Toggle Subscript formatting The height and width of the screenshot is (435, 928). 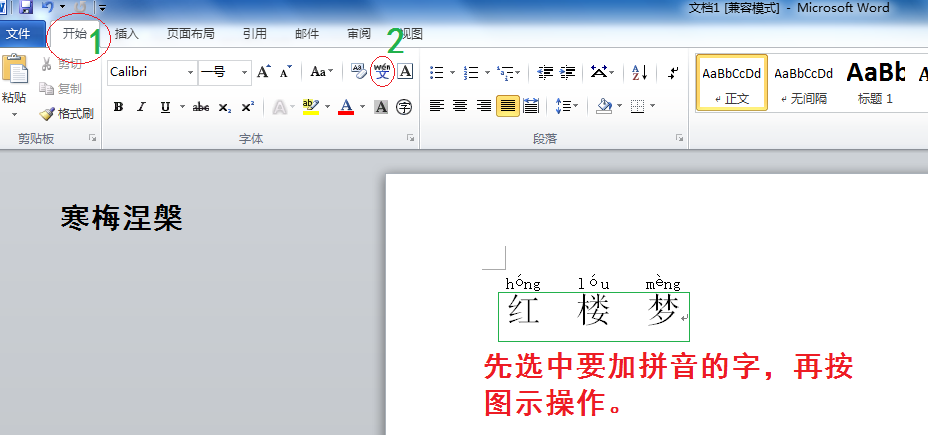[x=224, y=107]
